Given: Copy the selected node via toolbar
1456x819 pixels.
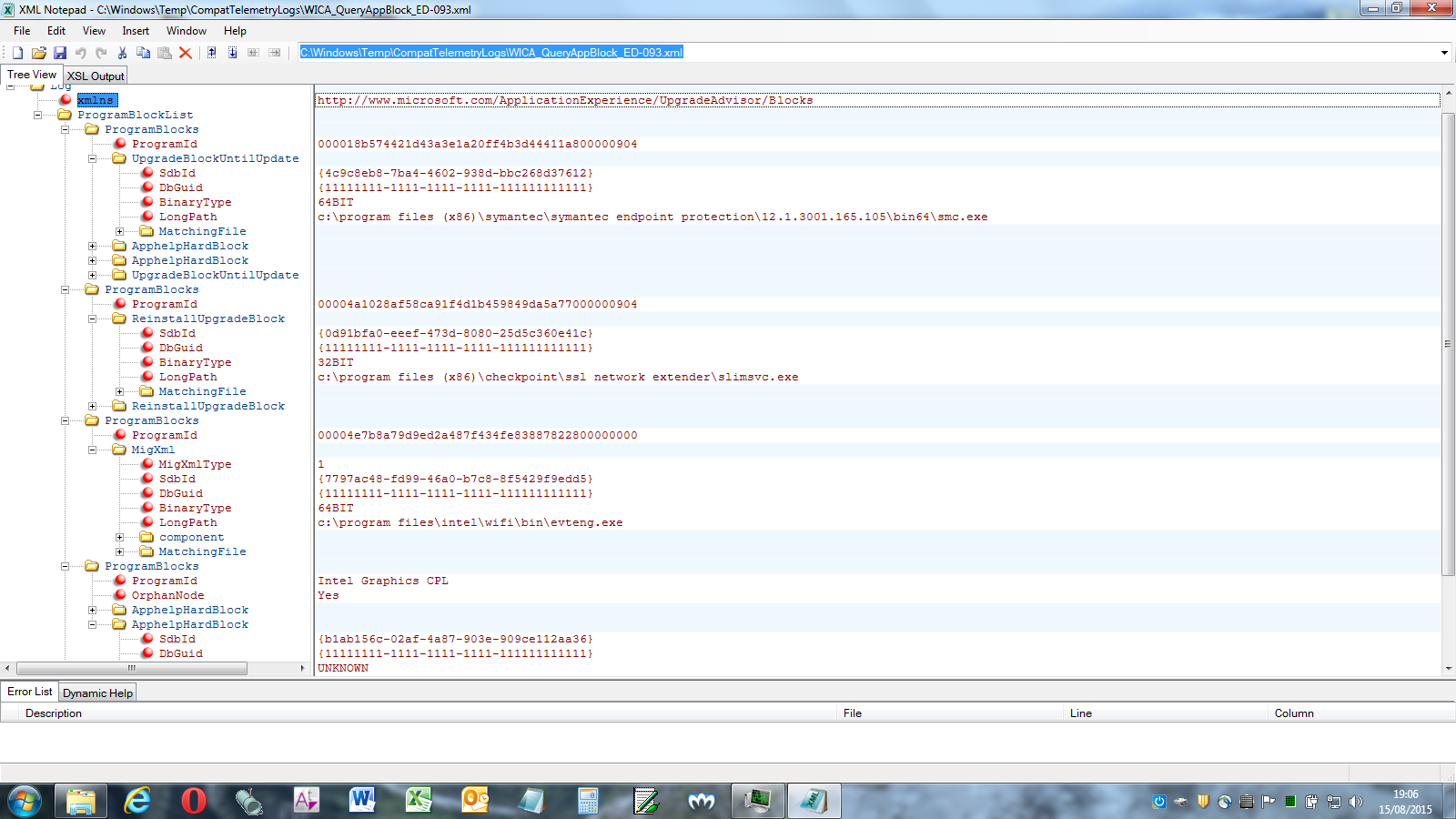Looking at the screenshot, I should tap(143, 53).
